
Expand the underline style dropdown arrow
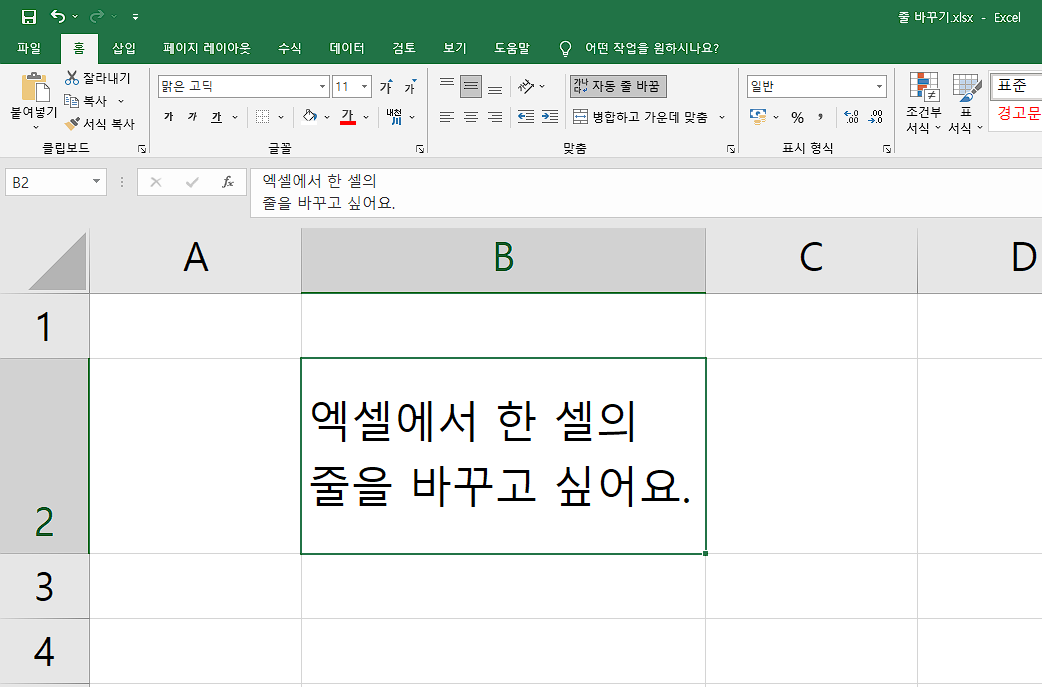235,117
